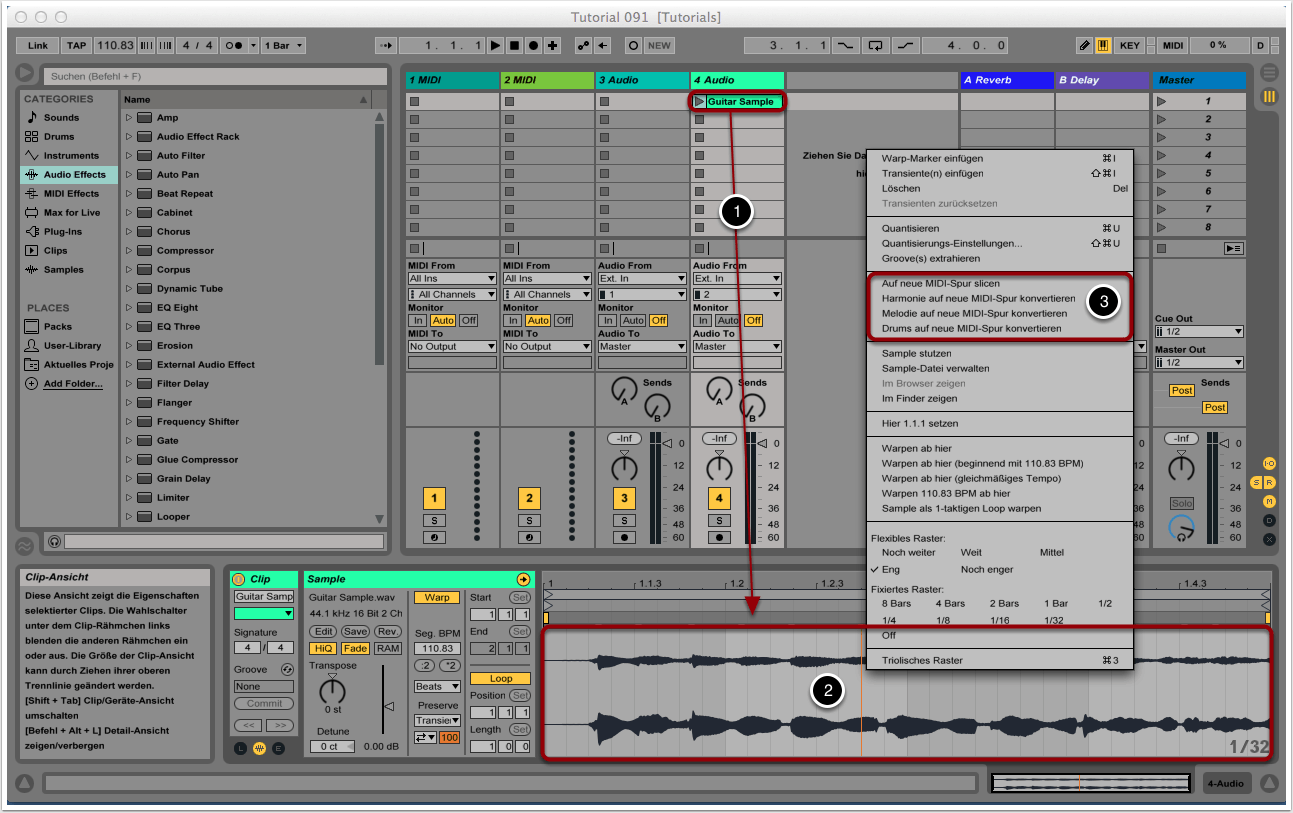Enable the Loop switch in clip view
The image size is (1293, 813).
501,678
